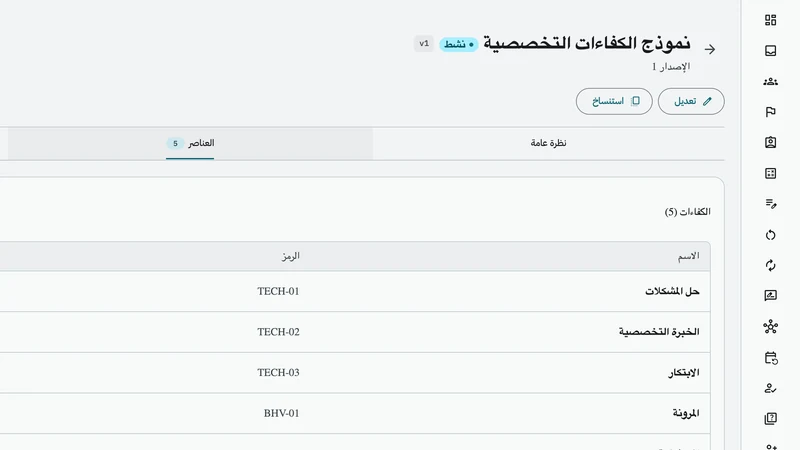Open the help book question-mark icon in sidebar
Screen dimensions: 800x450
coord(770,419)
